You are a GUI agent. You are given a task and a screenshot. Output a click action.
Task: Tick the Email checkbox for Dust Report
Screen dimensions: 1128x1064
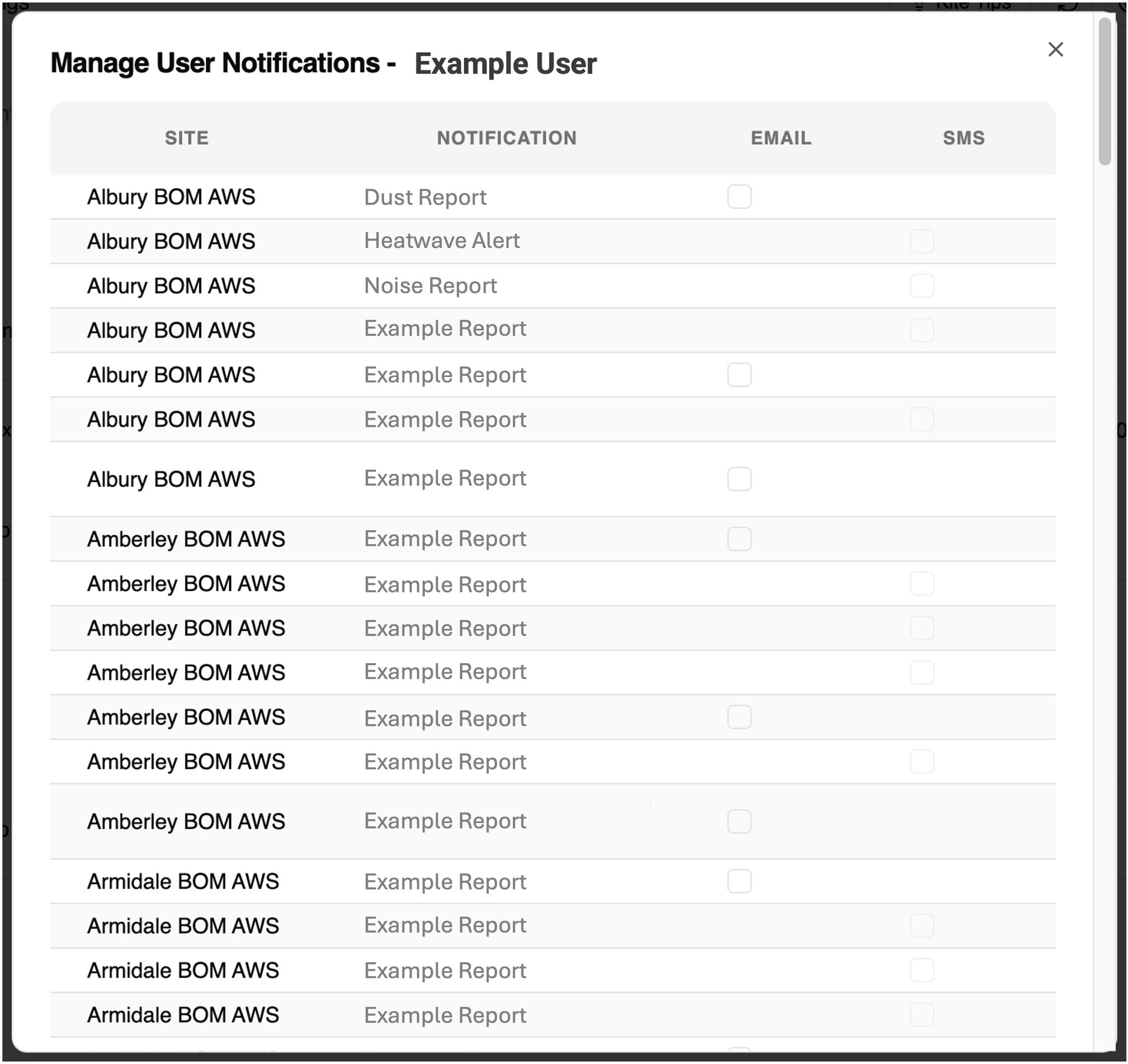pos(739,197)
